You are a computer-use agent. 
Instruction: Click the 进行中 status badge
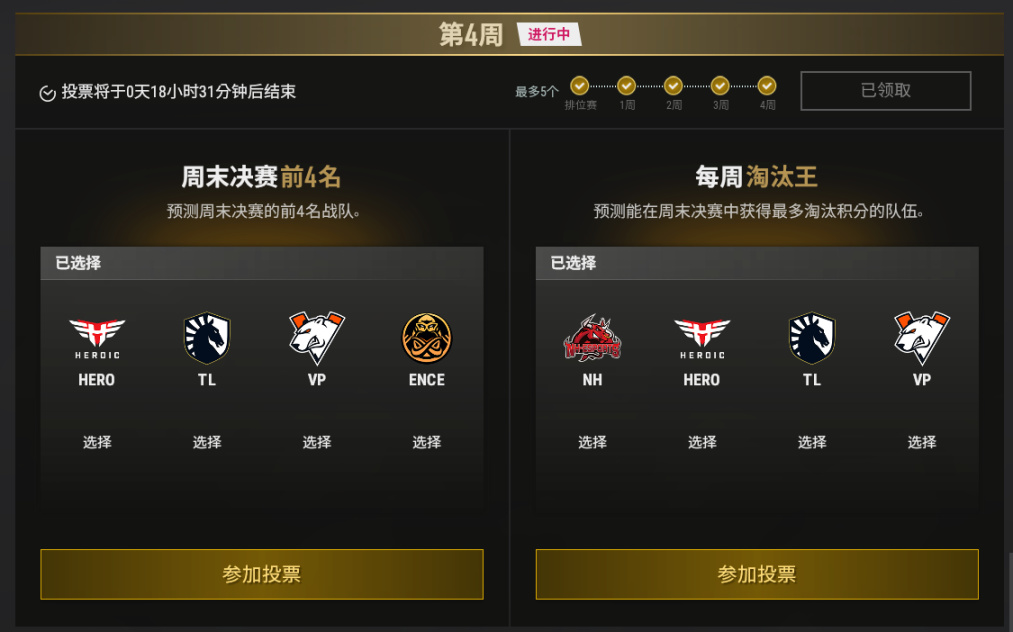(x=549, y=34)
